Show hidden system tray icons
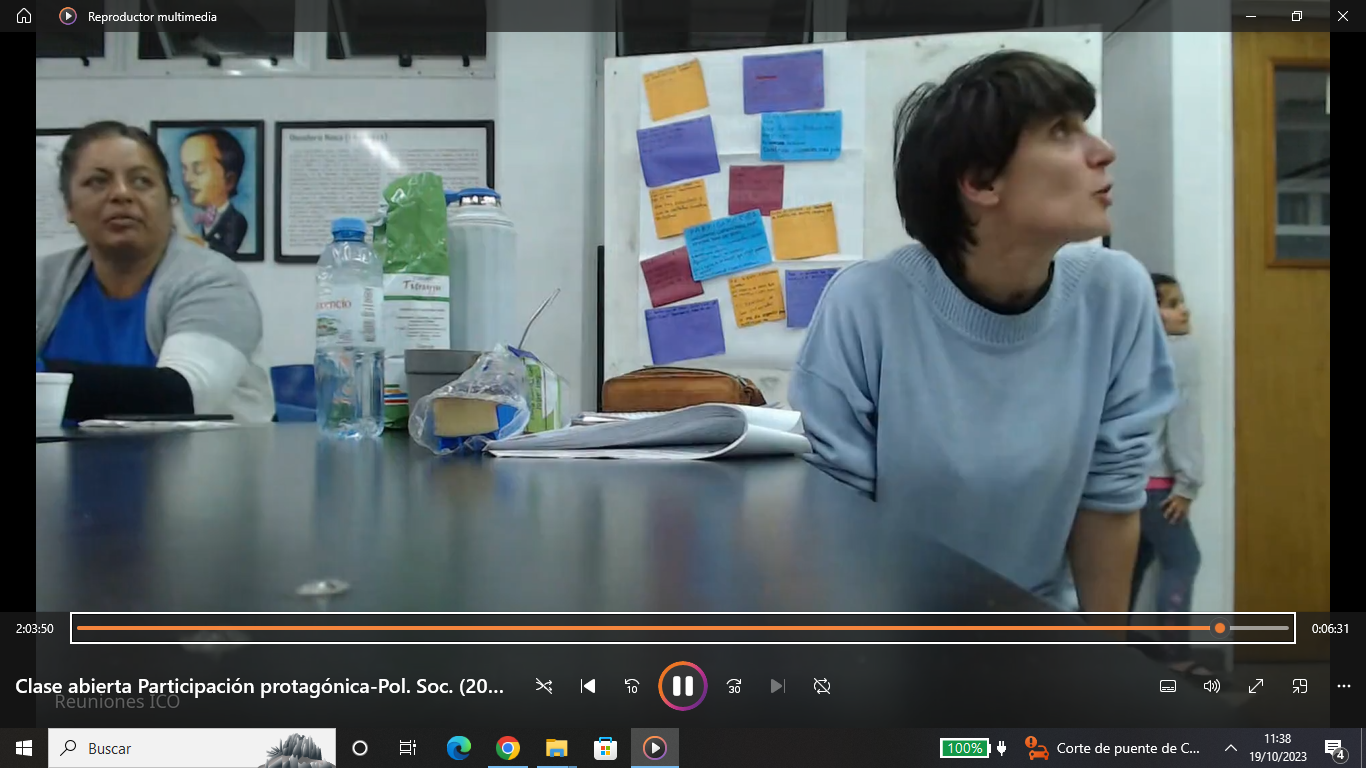This screenshot has width=1366, height=768. click(x=1231, y=748)
